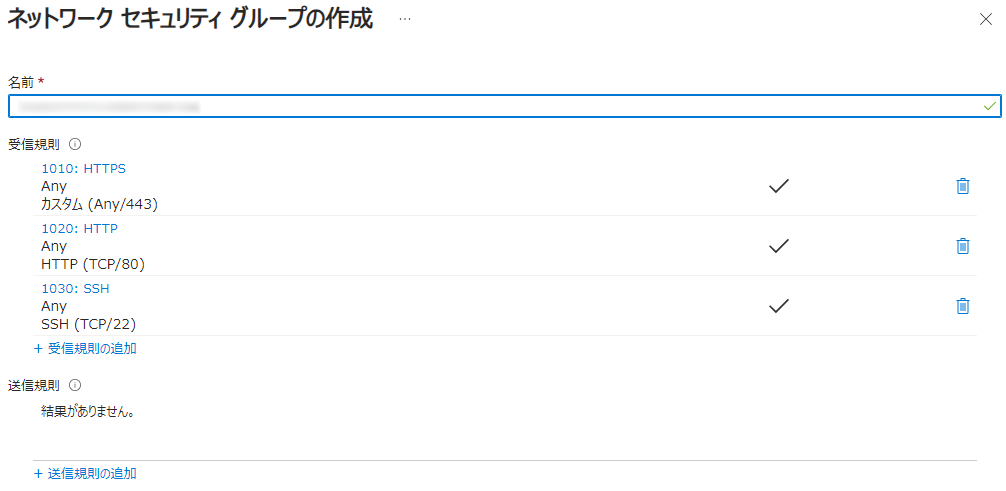Image resolution: width=1006 pixels, height=491 pixels.
Task: Click + 受信規則の追加 to add inbound rule
Action: [x=85, y=349]
